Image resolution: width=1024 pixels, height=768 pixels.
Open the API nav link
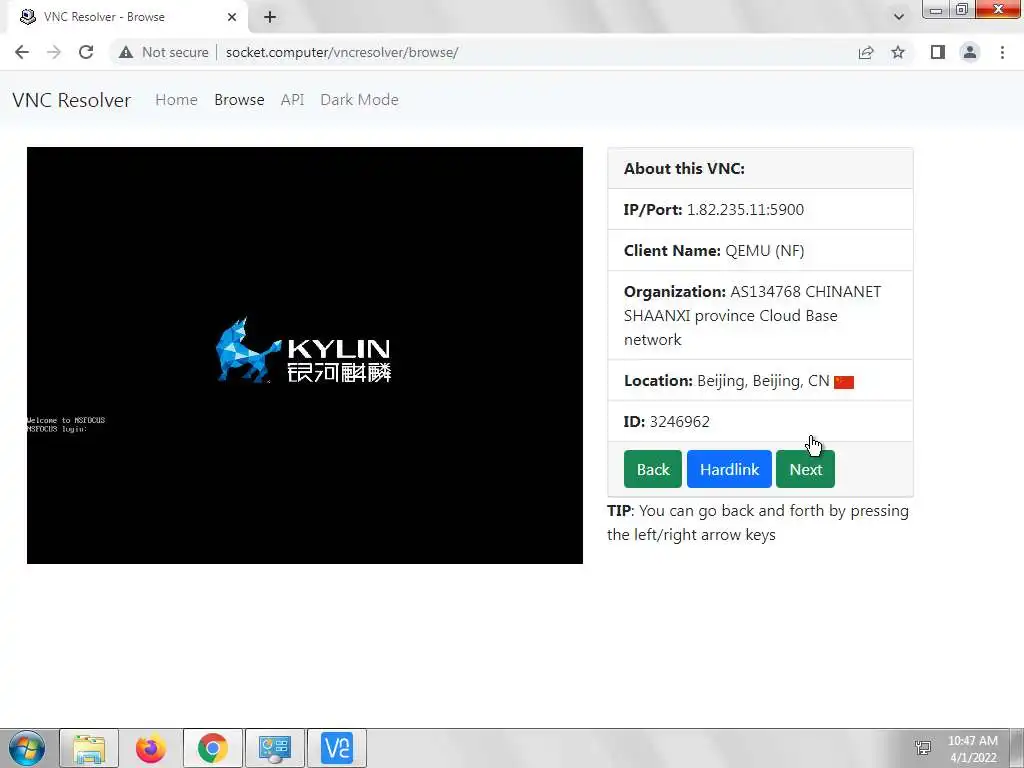click(293, 100)
